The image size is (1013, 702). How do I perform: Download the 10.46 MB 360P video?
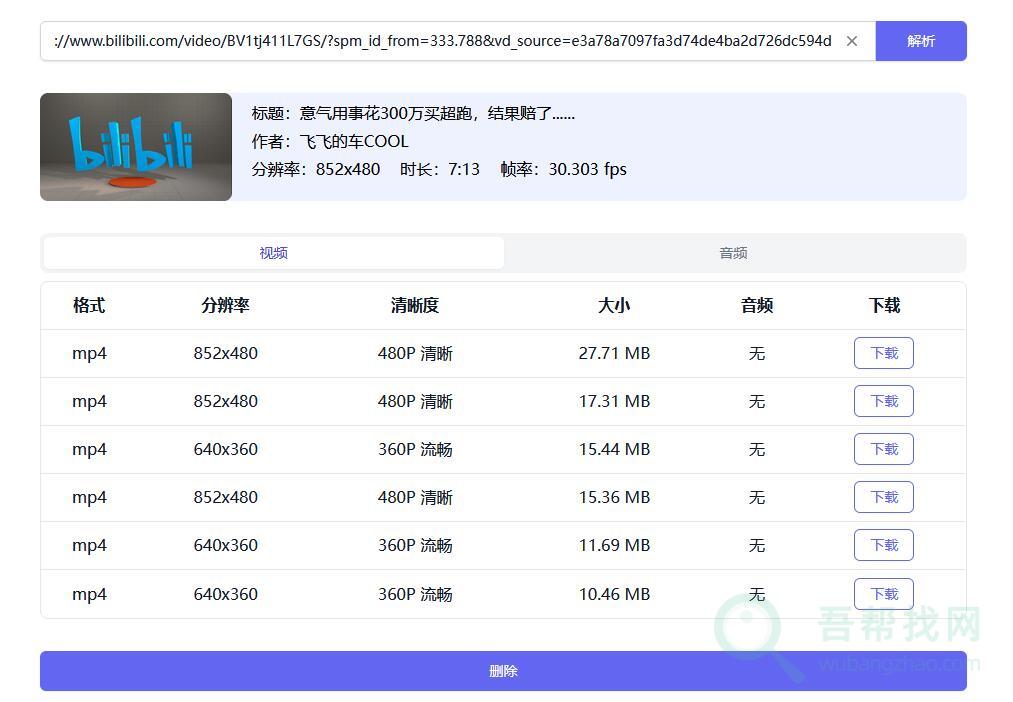point(883,594)
